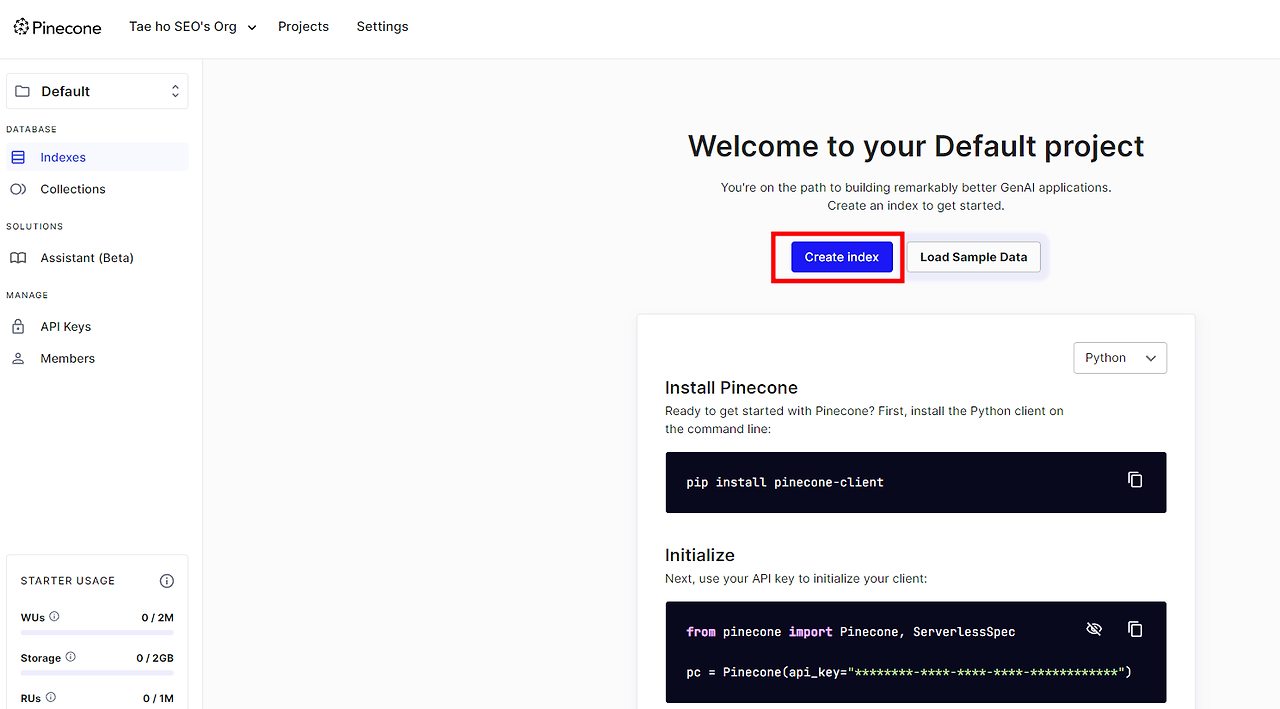Click the Create index button
The image size is (1280, 709).
842,257
